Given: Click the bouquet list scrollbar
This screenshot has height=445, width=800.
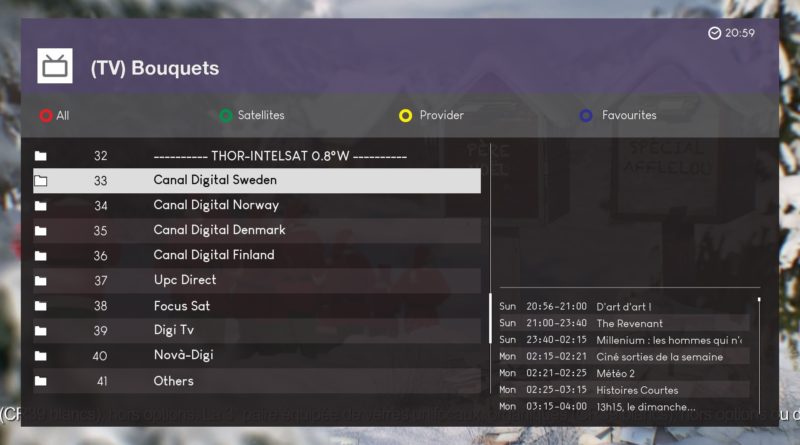Looking at the screenshot, I should pyautogui.click(x=490, y=318).
